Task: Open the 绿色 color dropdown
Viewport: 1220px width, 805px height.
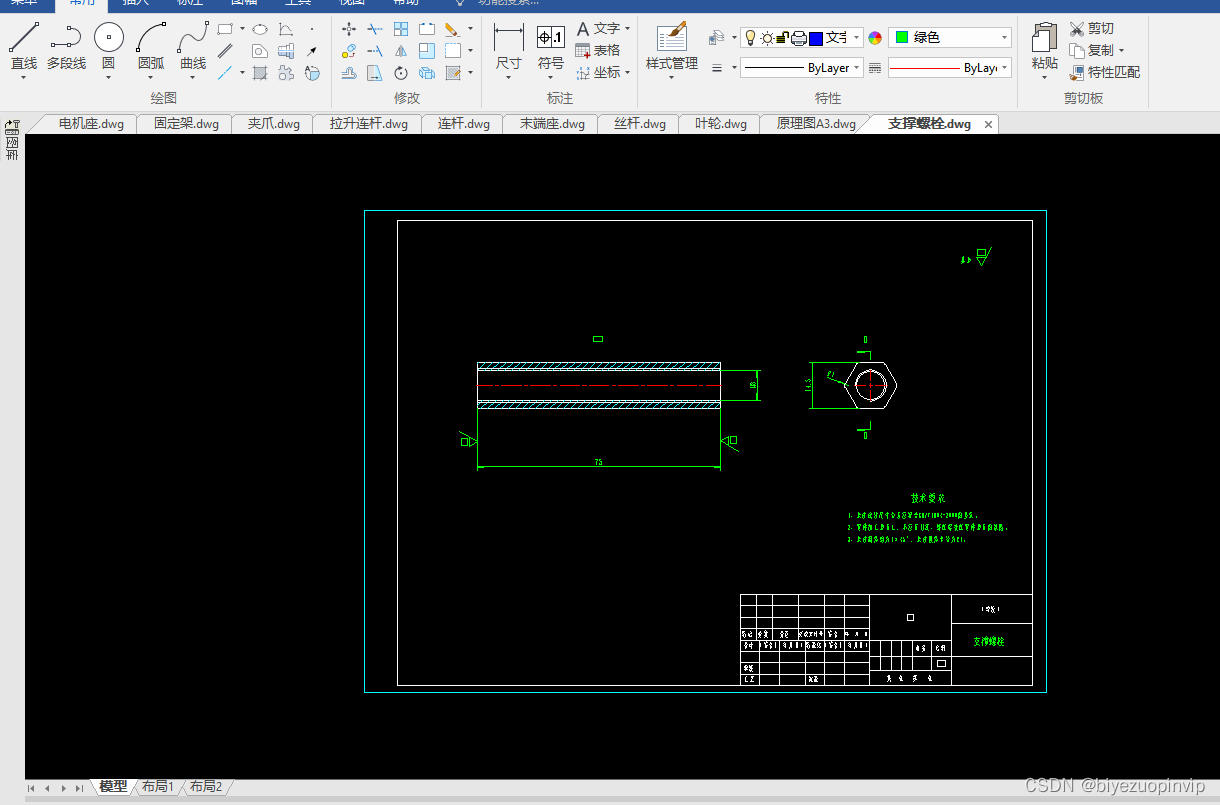Action: click(x=1004, y=38)
